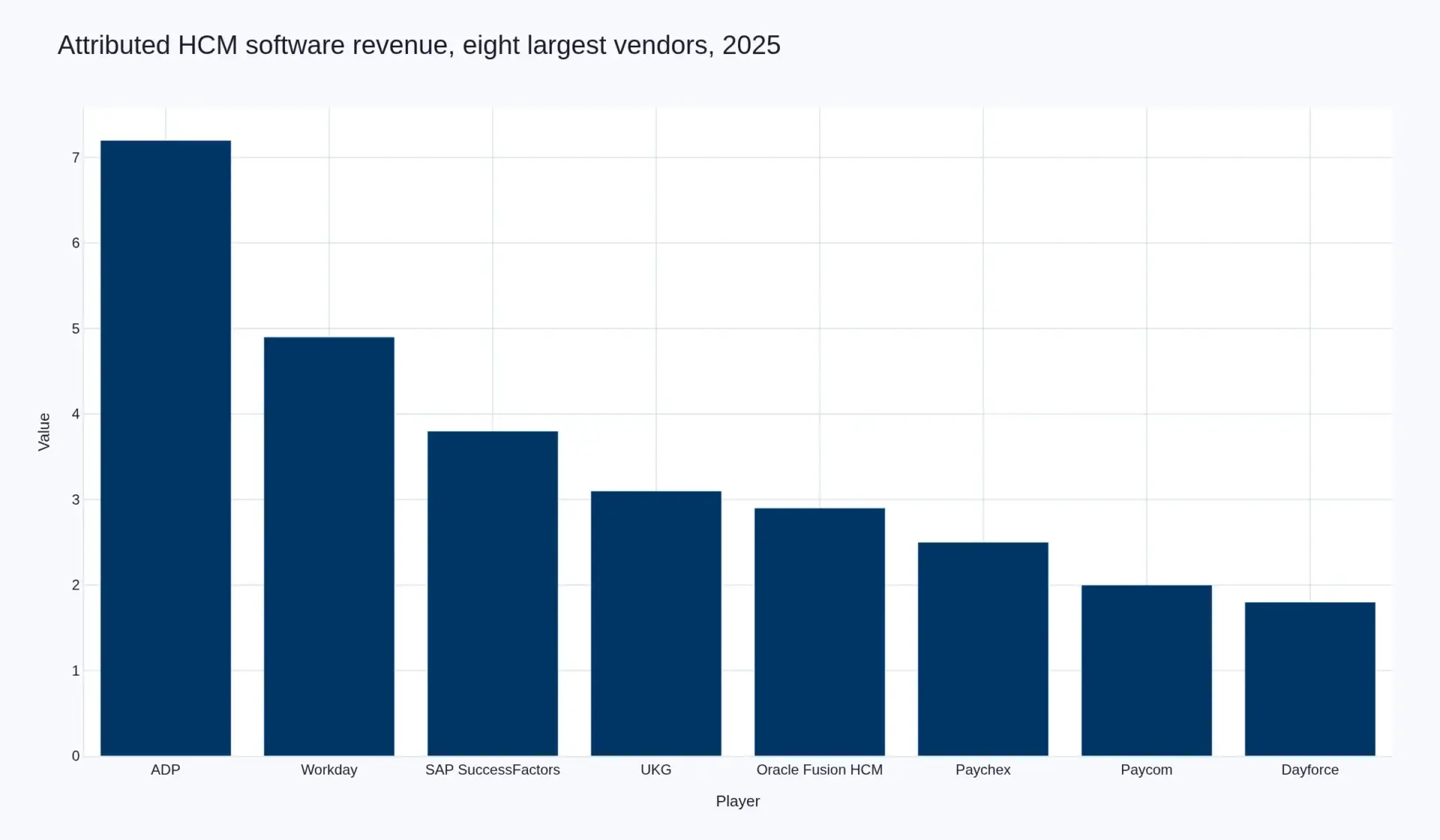Click the 'Player' x-axis title

tap(738, 801)
